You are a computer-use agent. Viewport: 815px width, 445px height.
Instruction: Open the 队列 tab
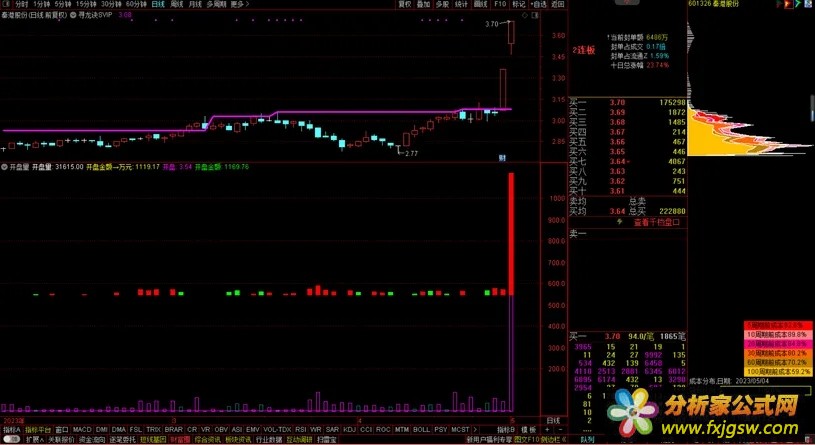(587, 440)
